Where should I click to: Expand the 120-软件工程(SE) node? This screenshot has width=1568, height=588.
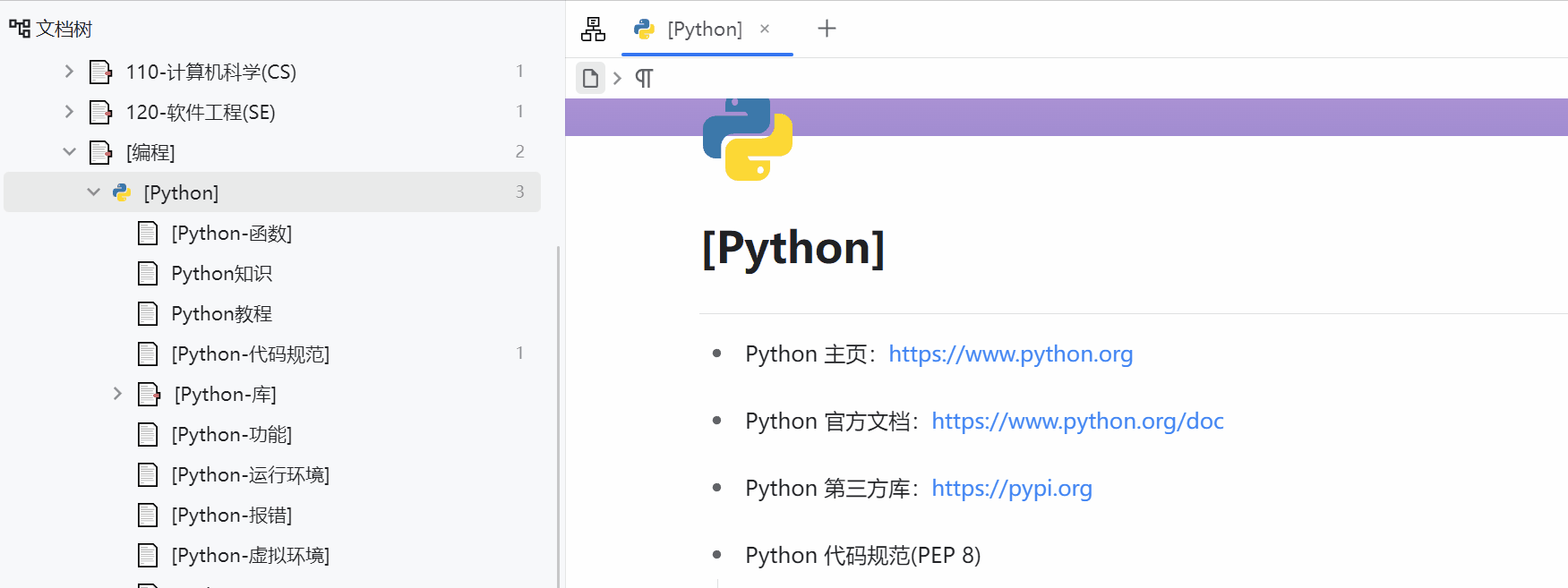click(69, 111)
